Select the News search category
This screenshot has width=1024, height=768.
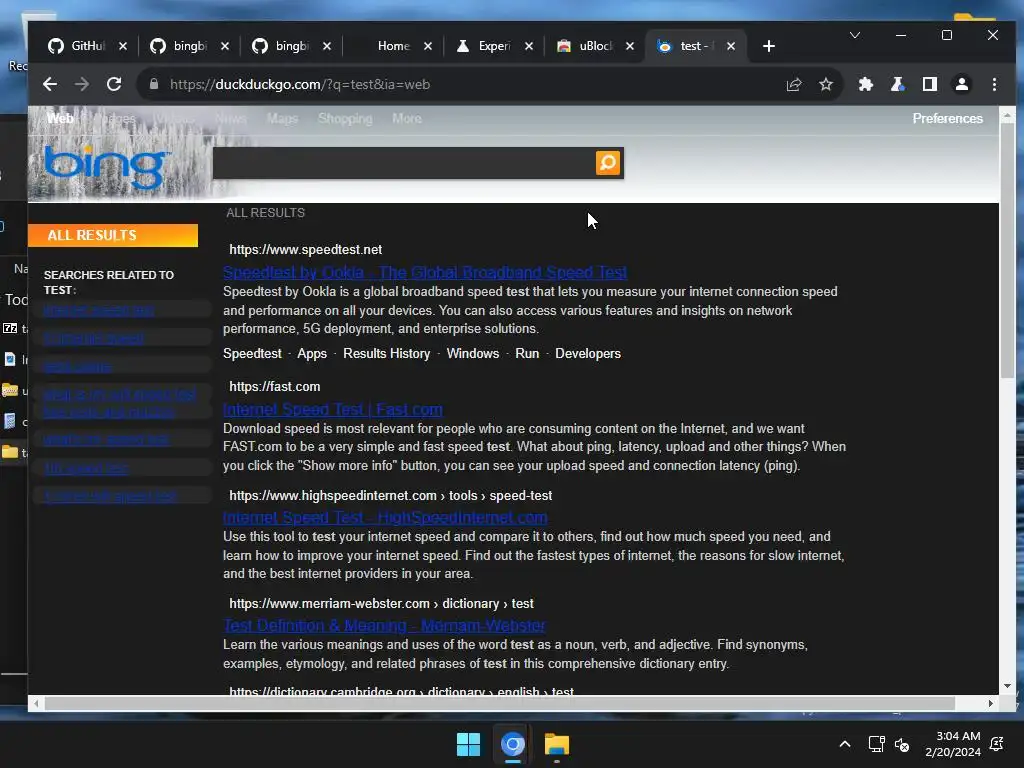click(231, 118)
